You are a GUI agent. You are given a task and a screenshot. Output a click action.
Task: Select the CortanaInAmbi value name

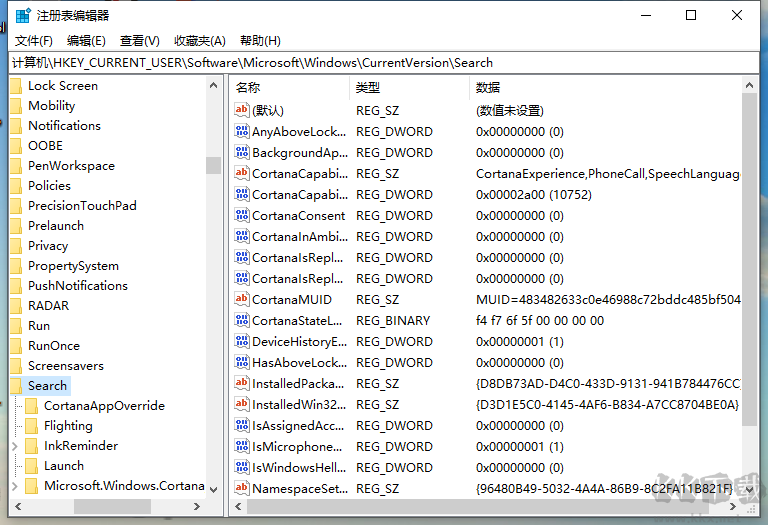pyautogui.click(x=300, y=237)
